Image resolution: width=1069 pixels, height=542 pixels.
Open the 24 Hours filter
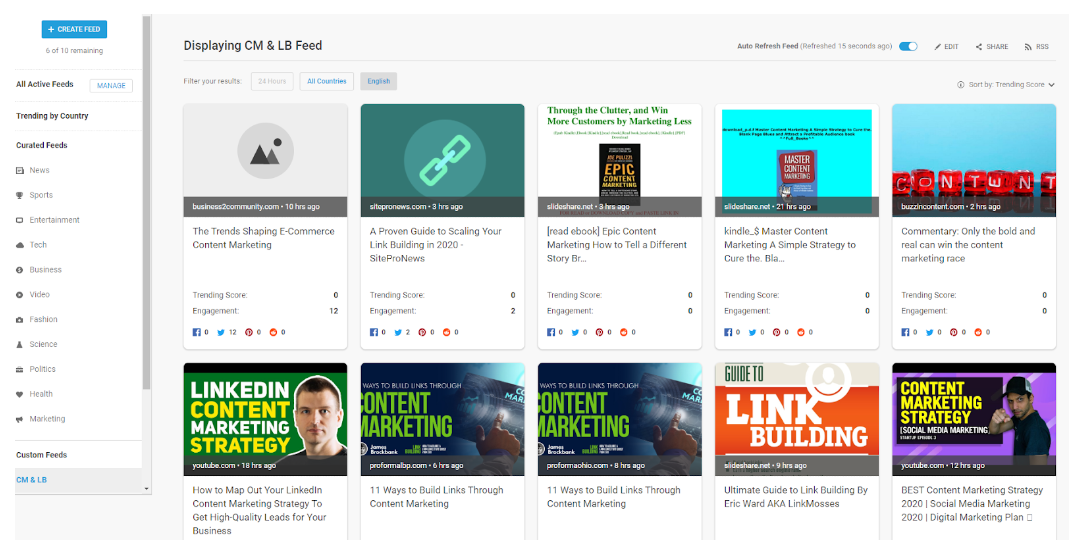click(272, 81)
